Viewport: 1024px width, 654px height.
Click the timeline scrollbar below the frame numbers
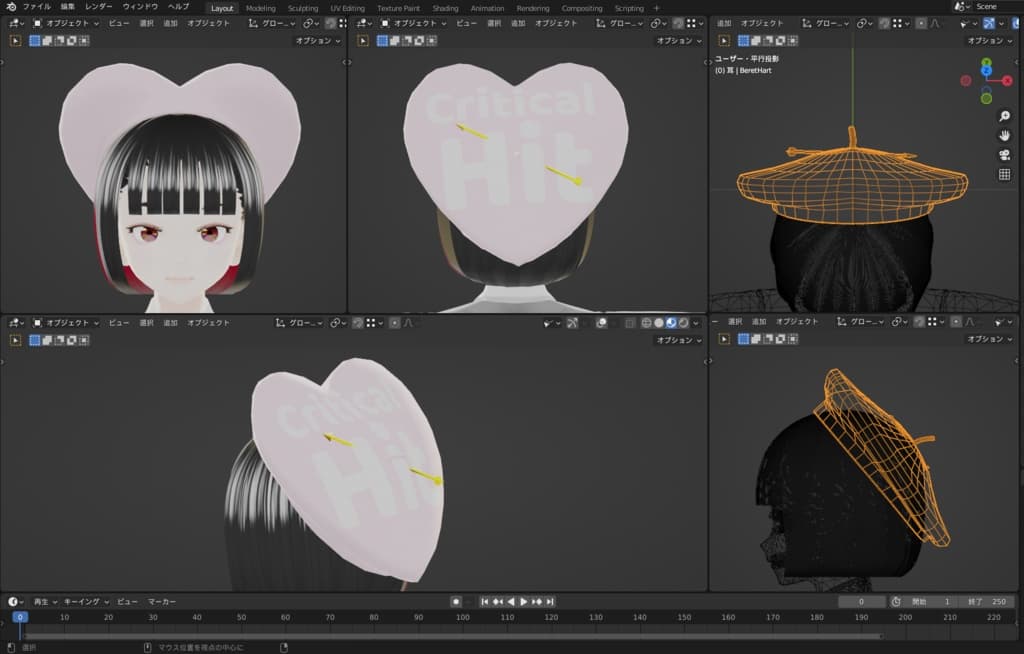tap(450, 635)
